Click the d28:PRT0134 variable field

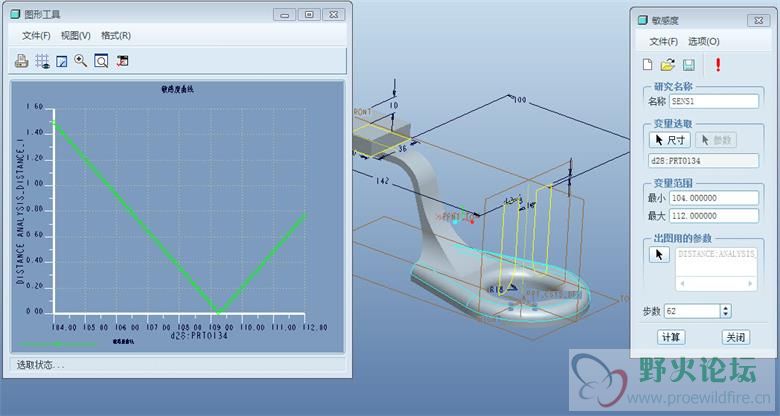(x=704, y=161)
